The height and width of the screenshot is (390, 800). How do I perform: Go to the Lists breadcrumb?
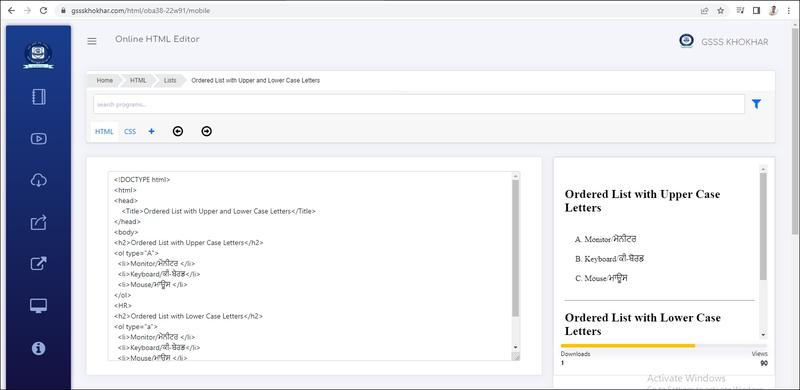(170, 81)
